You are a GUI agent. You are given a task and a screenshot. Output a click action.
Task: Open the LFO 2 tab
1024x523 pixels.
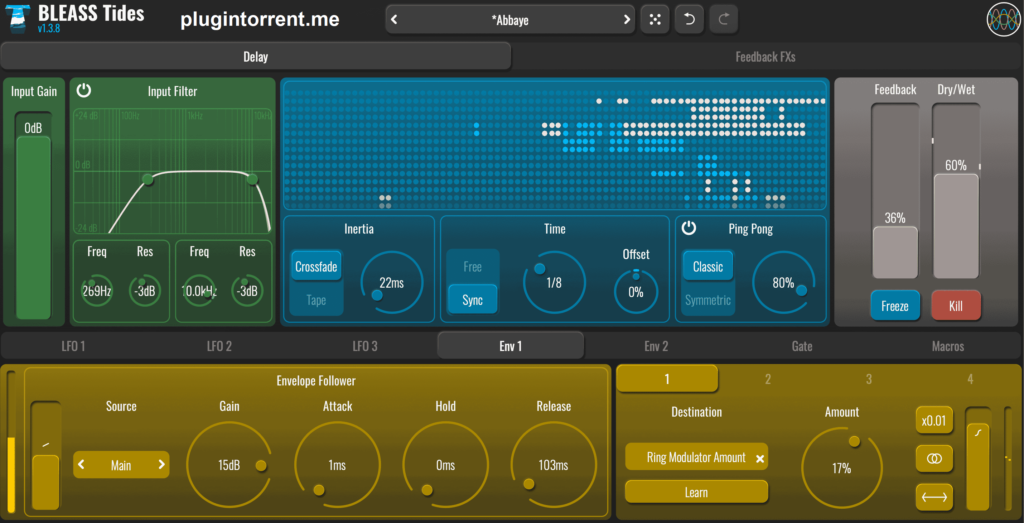(x=219, y=346)
